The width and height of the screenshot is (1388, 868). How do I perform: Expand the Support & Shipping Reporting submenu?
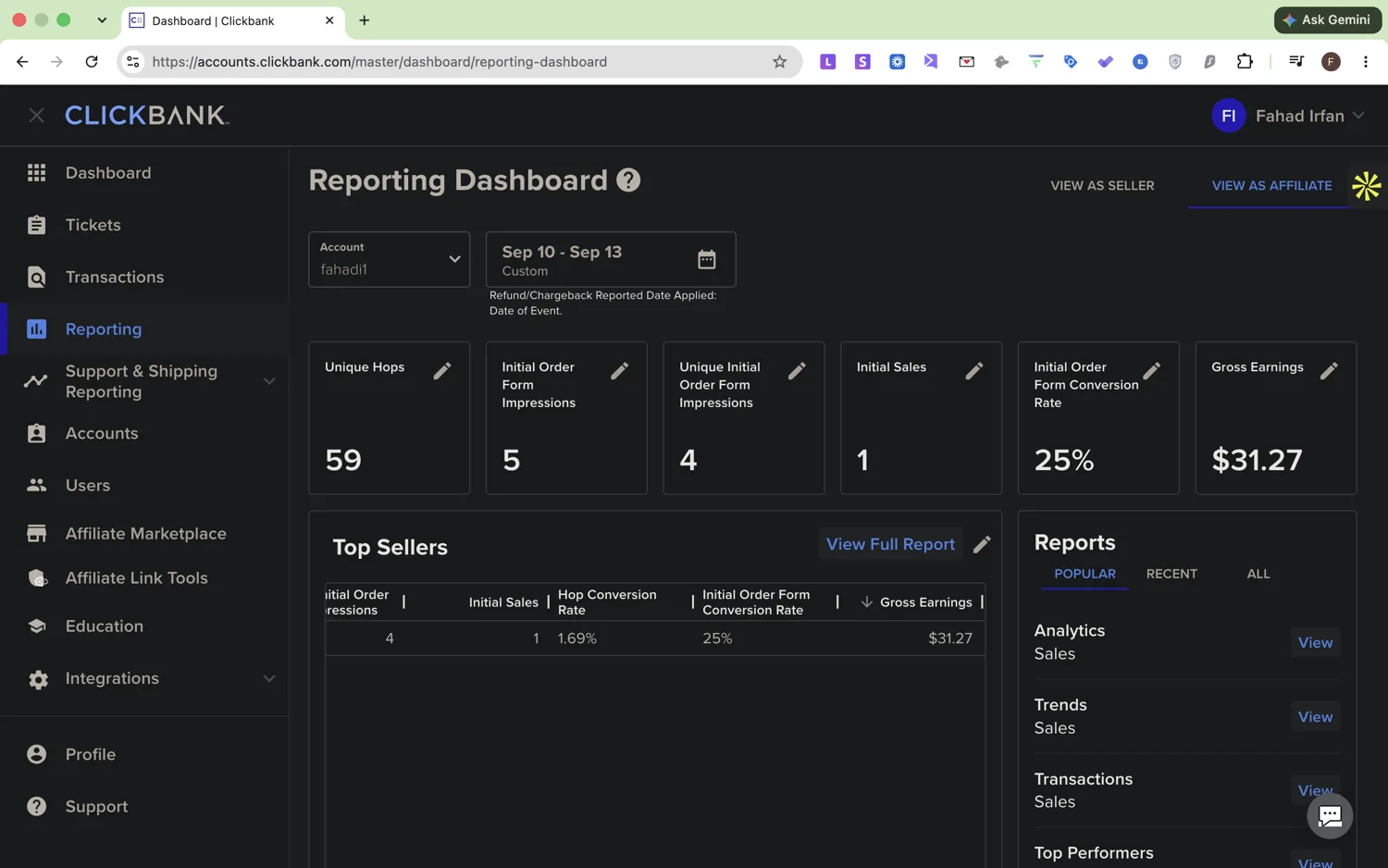(269, 381)
